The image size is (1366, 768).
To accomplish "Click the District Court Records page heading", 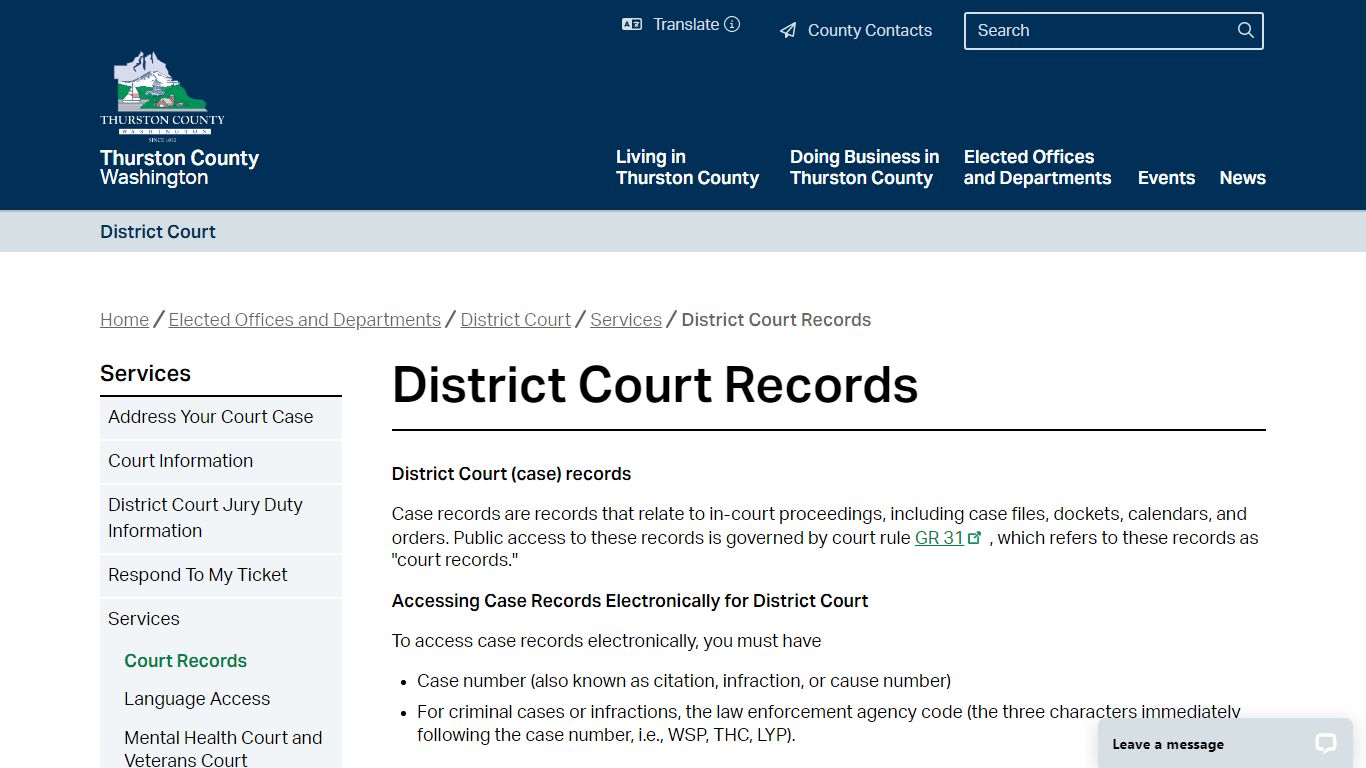I will [655, 385].
